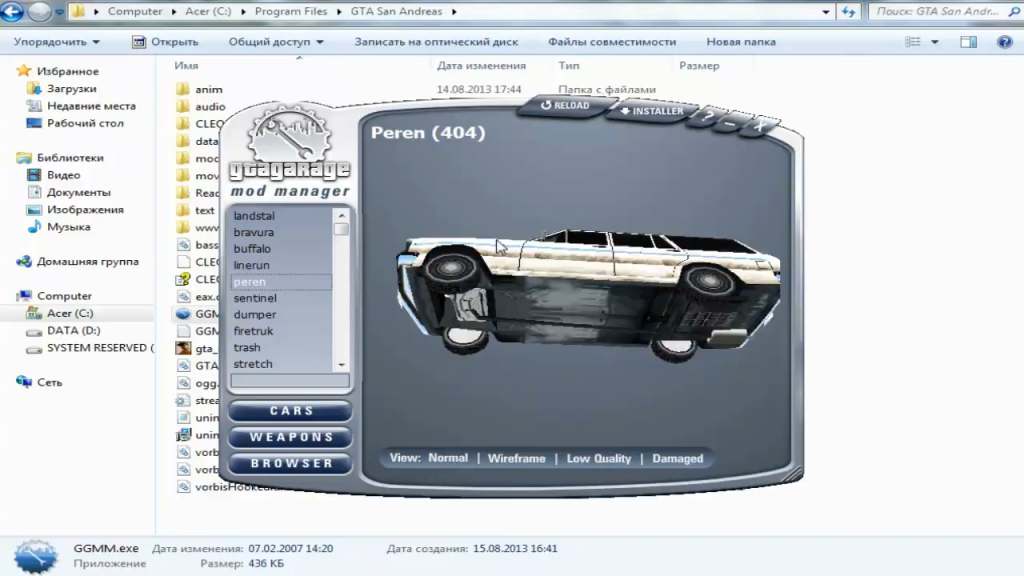Open the Упорядочить menu
The width and height of the screenshot is (1024, 576).
point(56,42)
